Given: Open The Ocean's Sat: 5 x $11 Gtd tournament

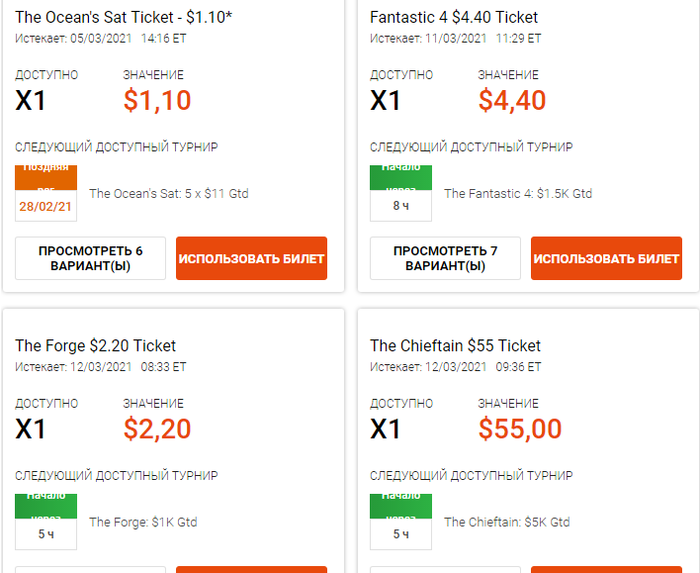Looking at the screenshot, I should pos(168,194).
